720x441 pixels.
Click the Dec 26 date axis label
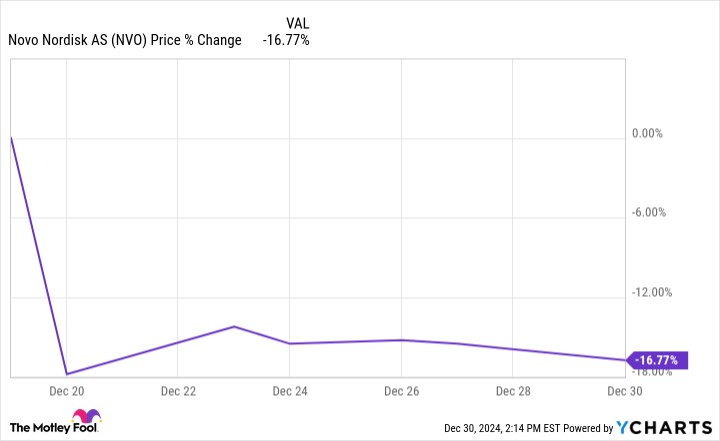400,389
